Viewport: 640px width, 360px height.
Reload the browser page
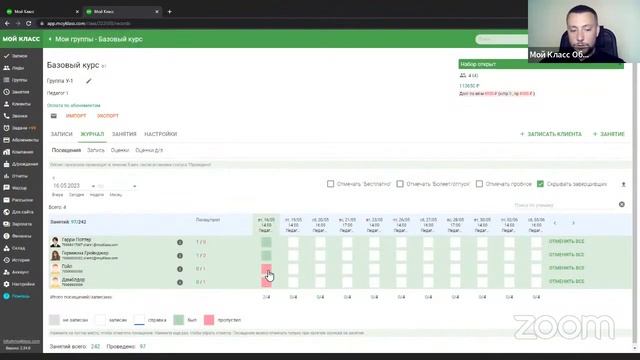coord(29,24)
